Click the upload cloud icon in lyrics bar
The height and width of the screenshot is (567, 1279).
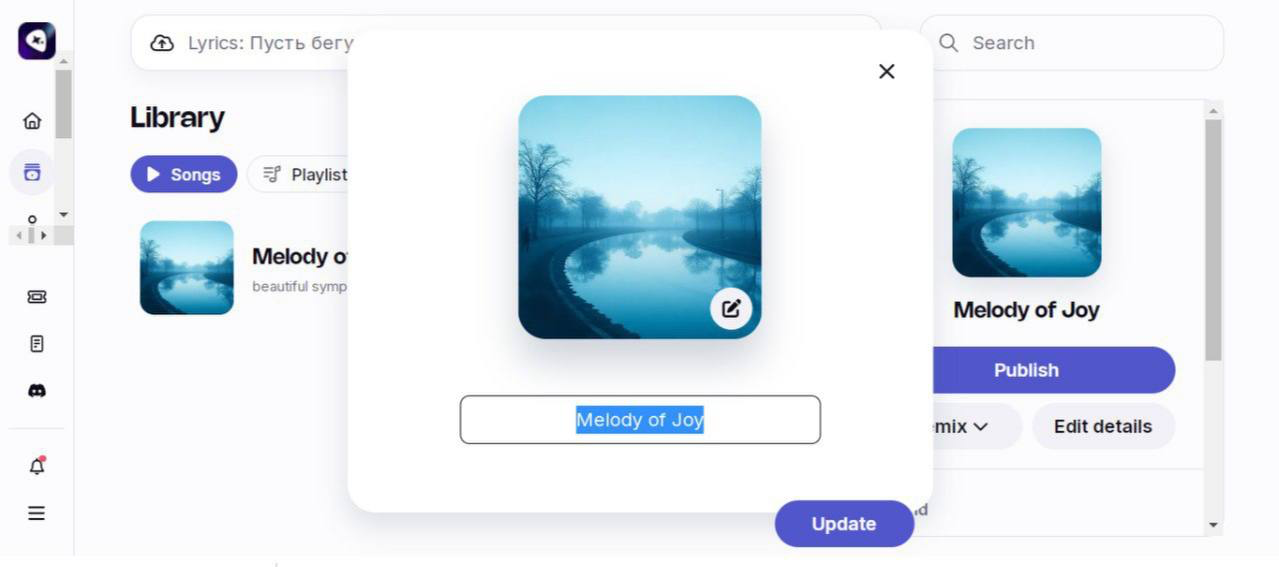pyautogui.click(x=162, y=43)
